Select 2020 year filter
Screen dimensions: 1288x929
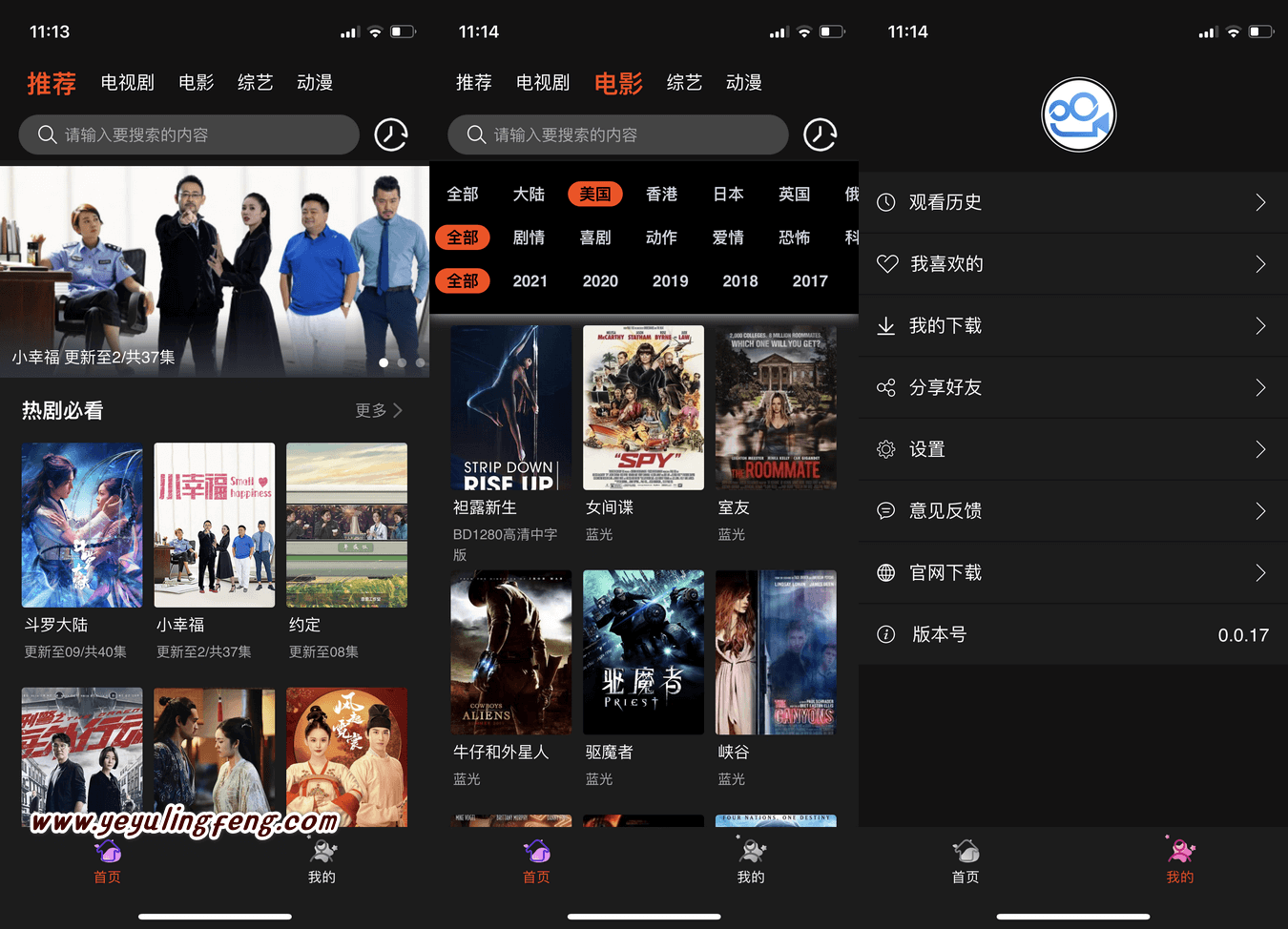click(600, 281)
